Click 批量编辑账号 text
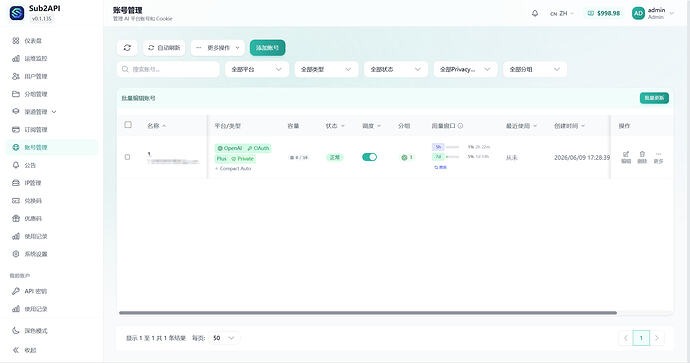 (x=139, y=98)
